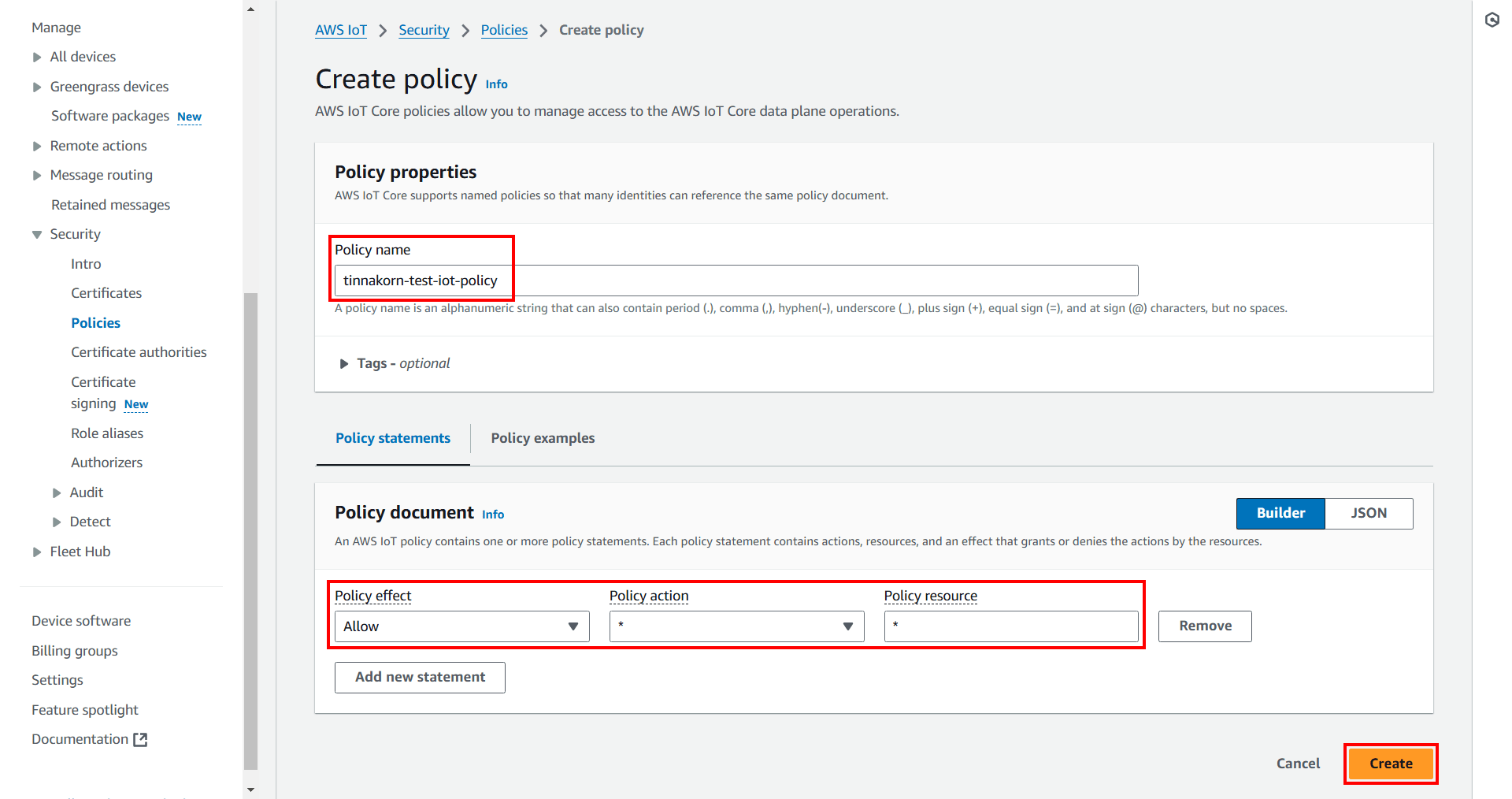This screenshot has width=1512, height=799.
Task: Expand the Audit submenu
Action: click(57, 492)
